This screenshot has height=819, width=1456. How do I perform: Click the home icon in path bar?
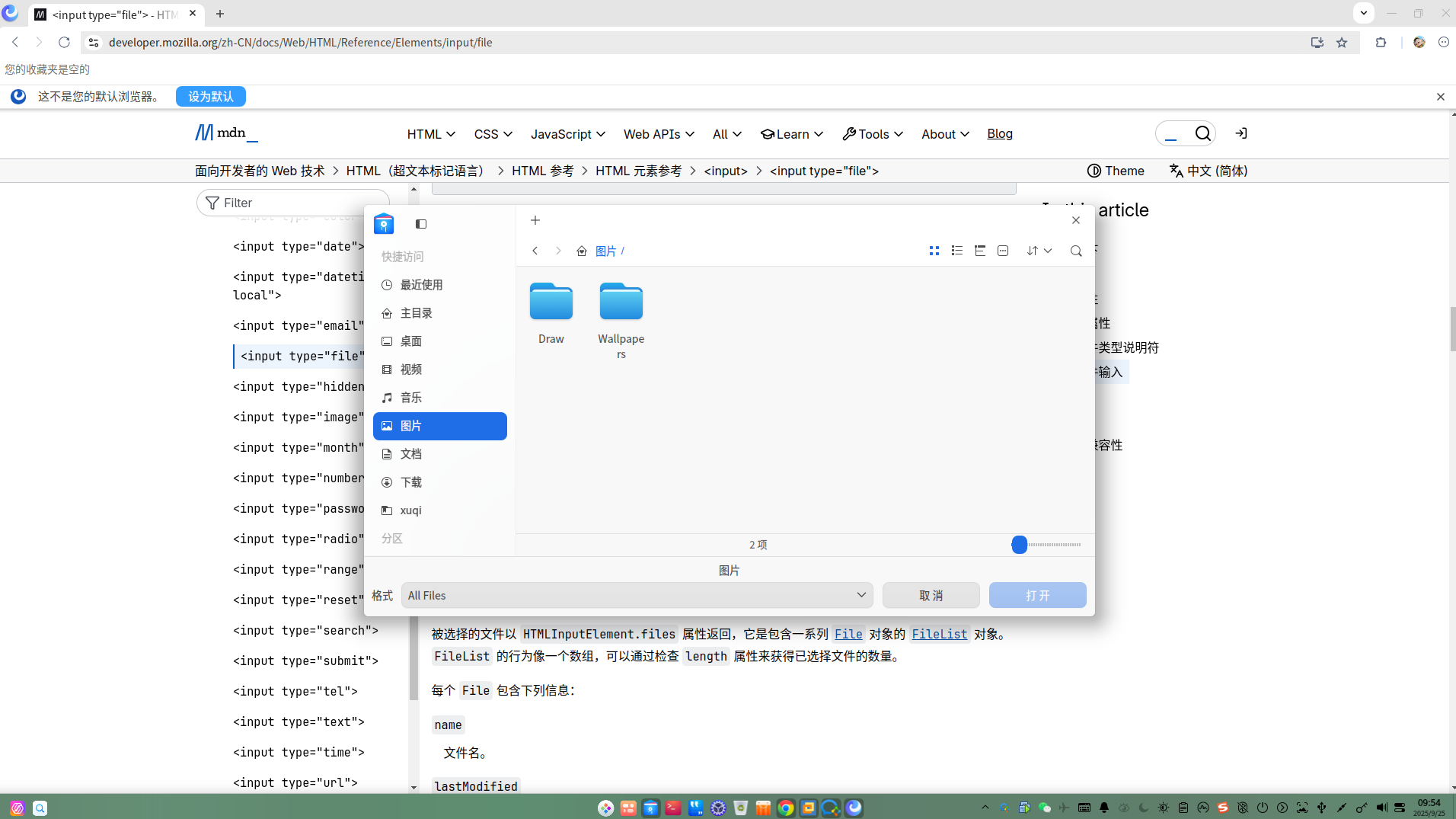[x=582, y=251]
